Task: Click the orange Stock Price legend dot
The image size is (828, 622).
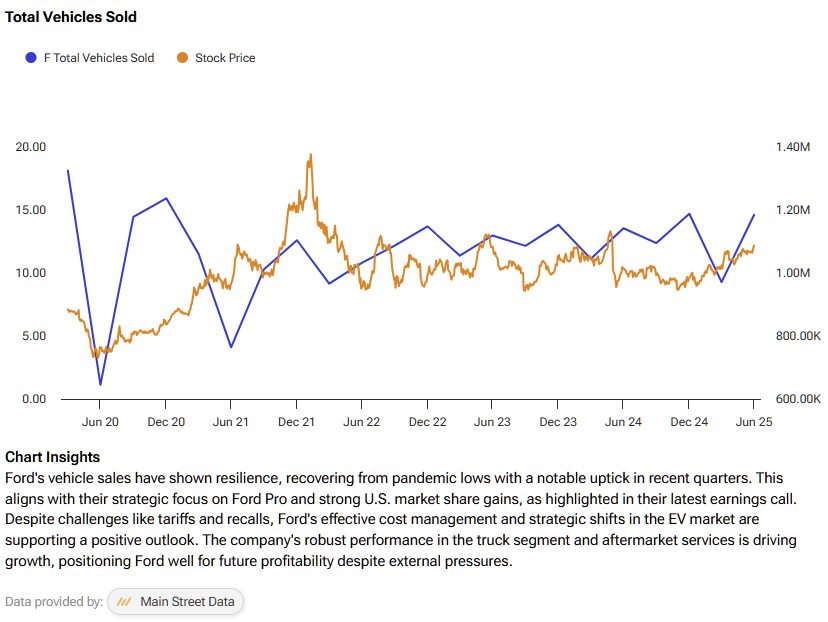Action: pyautogui.click(x=182, y=58)
